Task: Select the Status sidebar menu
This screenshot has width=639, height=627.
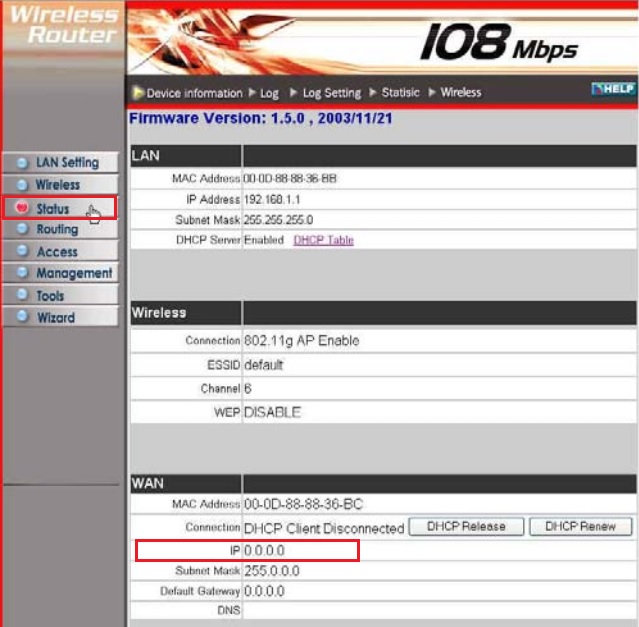Action: pyautogui.click(x=59, y=208)
